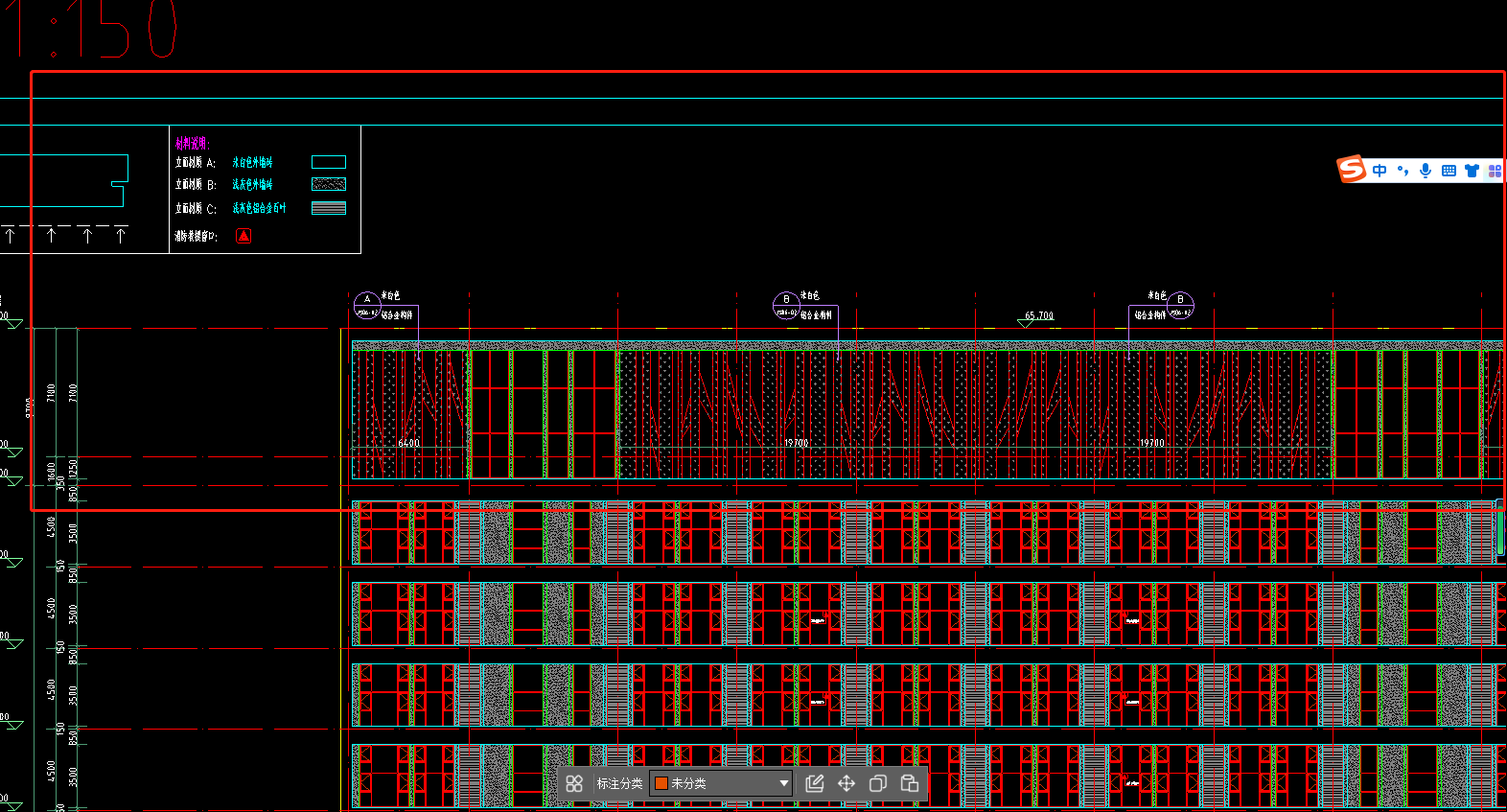Image resolution: width=1507 pixels, height=812 pixels.
Task: Click the 6400 dimension text
Action: [x=409, y=443]
